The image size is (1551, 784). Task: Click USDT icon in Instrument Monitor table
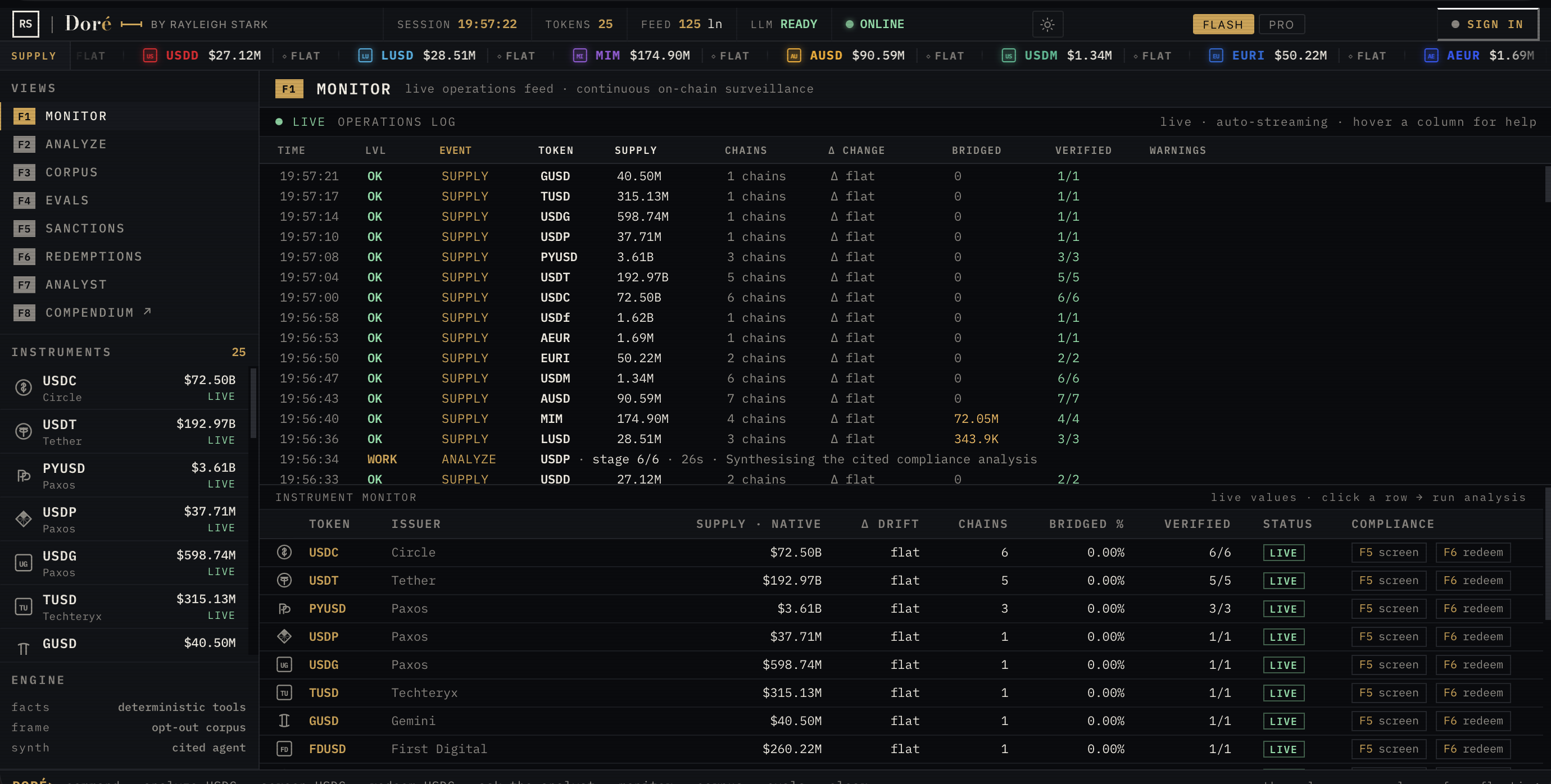click(284, 580)
